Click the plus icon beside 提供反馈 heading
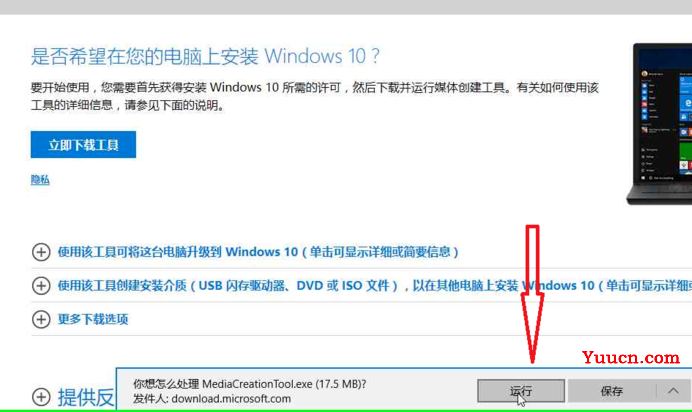Image resolution: width=692 pixels, height=412 pixels. [41, 397]
